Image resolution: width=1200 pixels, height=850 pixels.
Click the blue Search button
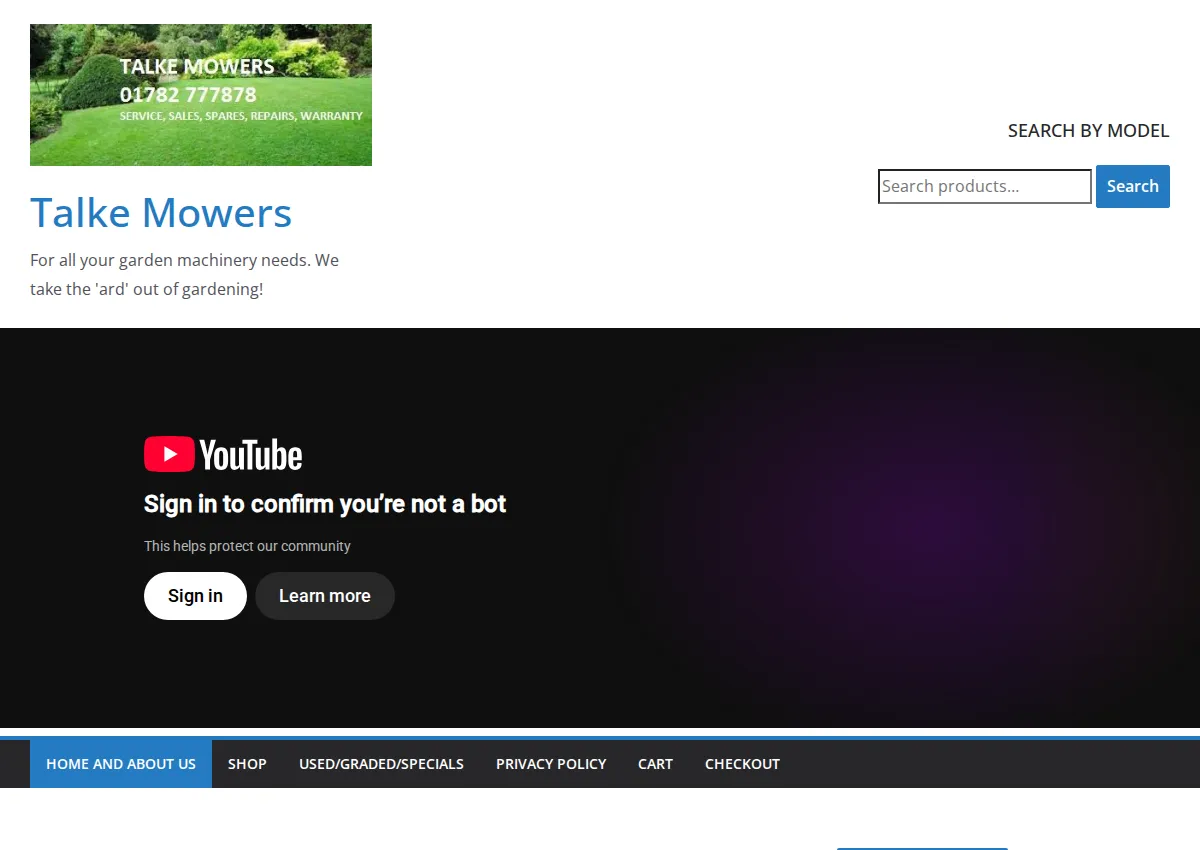click(1133, 187)
